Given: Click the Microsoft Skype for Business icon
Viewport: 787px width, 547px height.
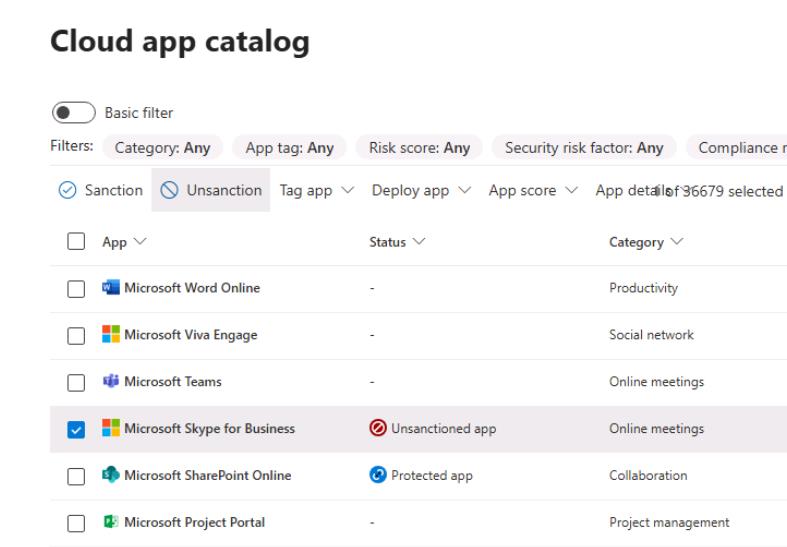Looking at the screenshot, I should (x=109, y=429).
